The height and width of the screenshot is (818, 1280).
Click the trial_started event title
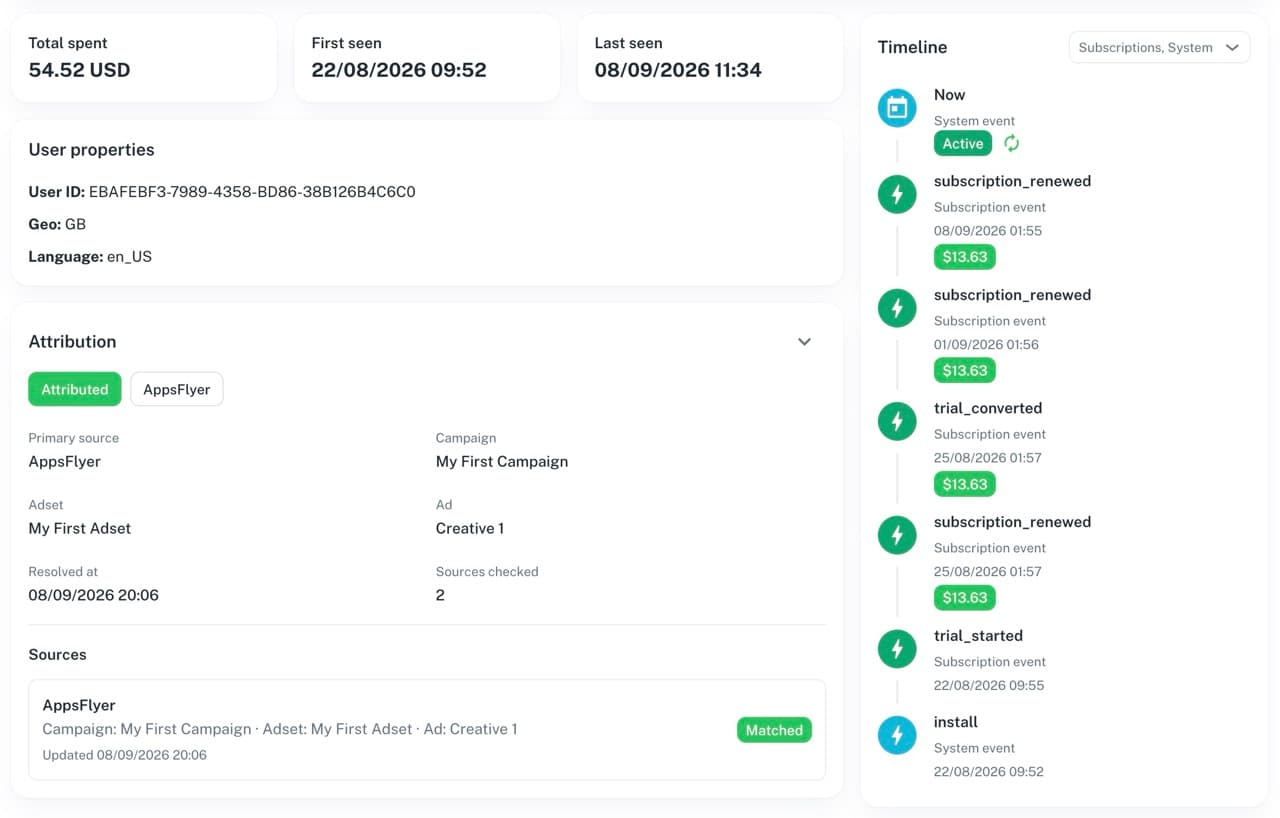[x=978, y=636]
